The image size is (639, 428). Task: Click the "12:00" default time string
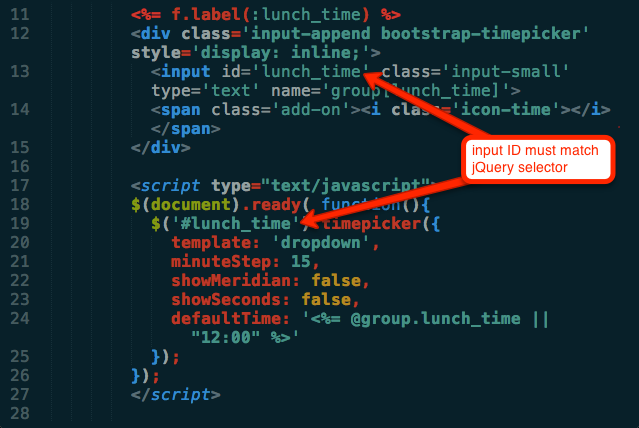click(225, 338)
